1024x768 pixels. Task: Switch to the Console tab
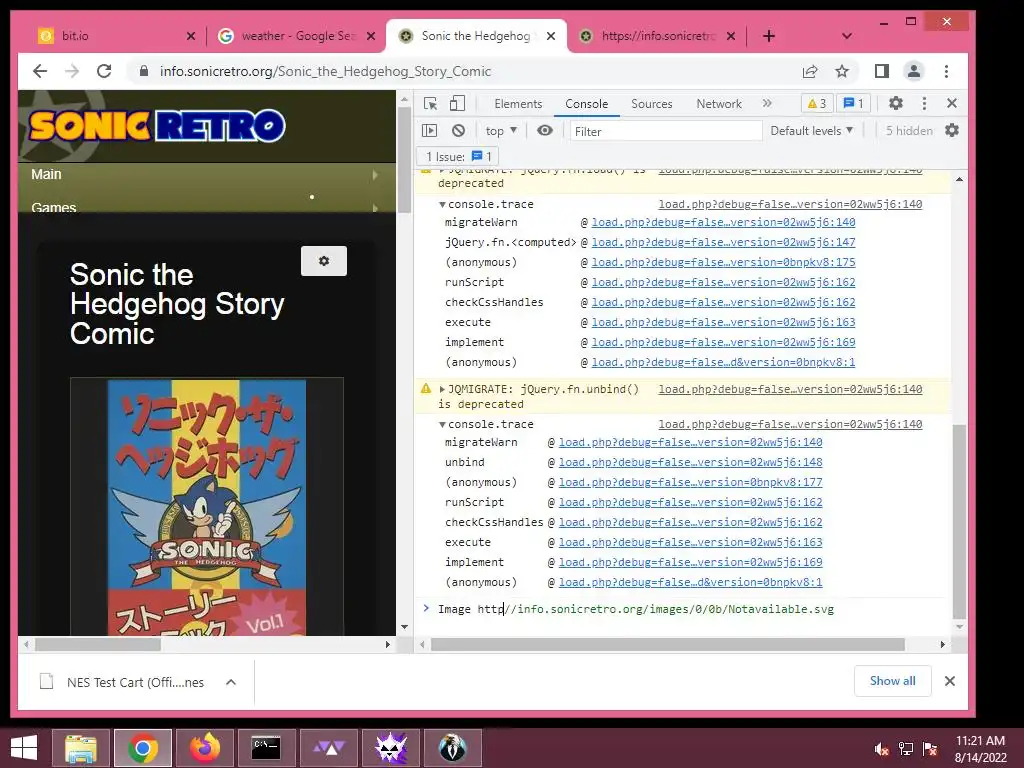click(586, 104)
